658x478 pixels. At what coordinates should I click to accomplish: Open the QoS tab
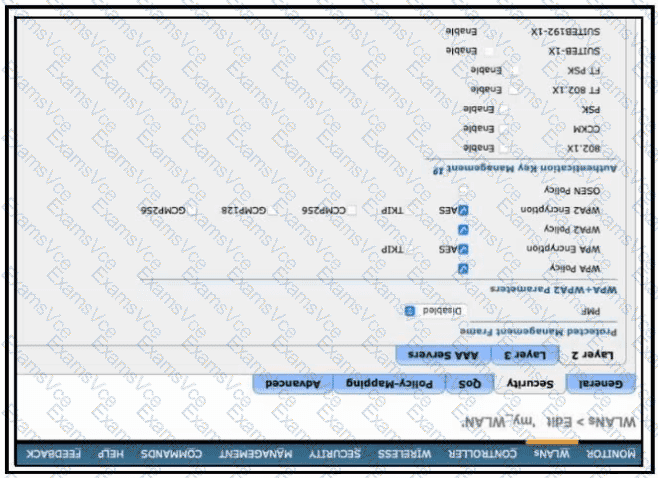point(469,383)
